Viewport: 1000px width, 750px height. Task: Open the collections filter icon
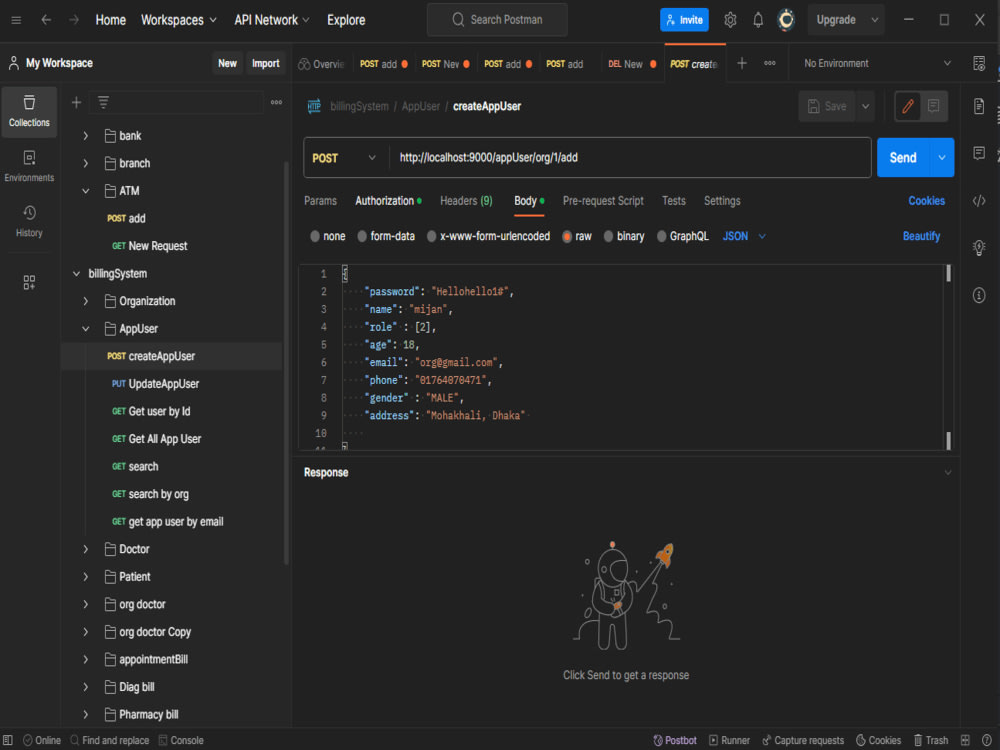(103, 102)
